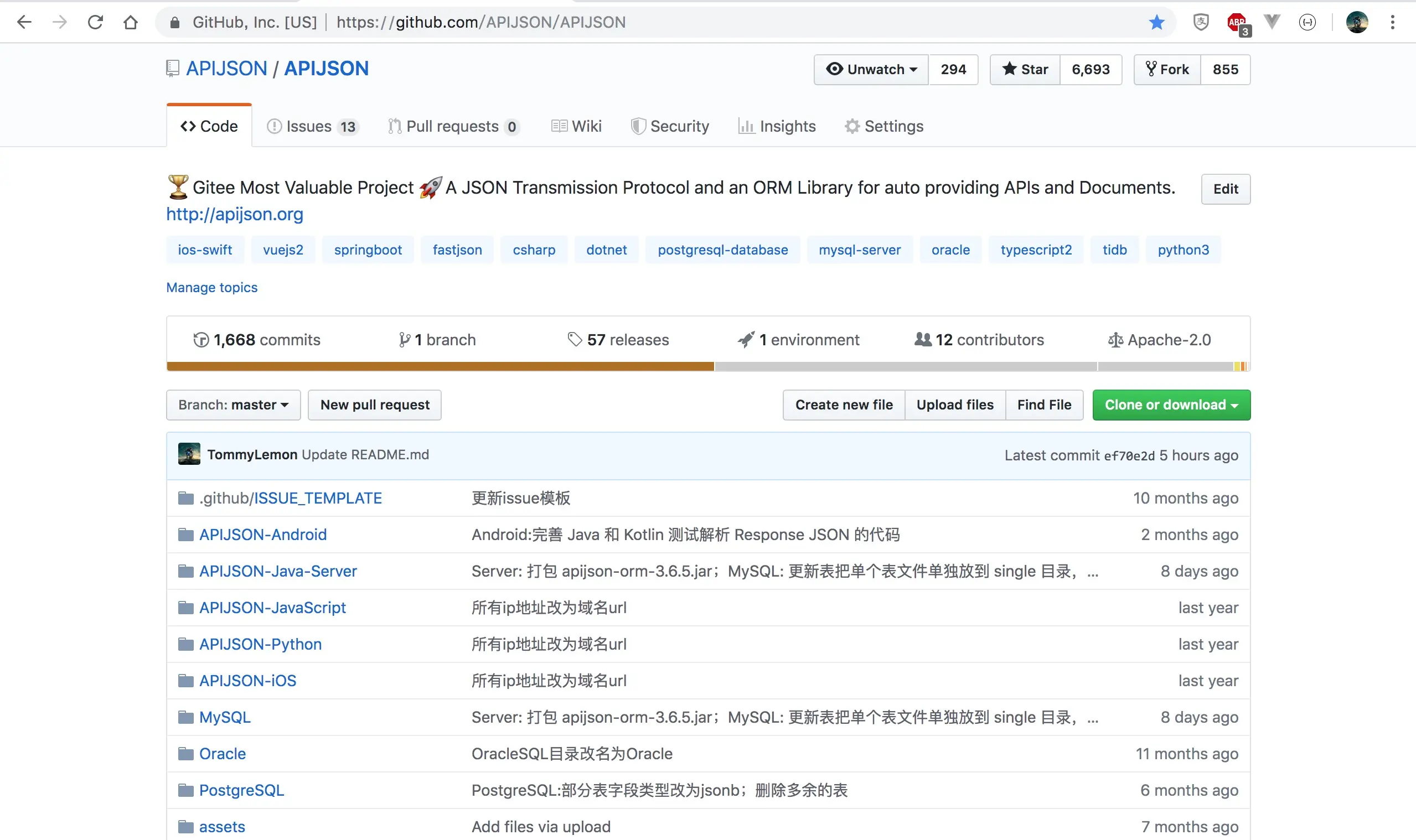The image size is (1416, 840).
Task: Open the http://apijson.org link
Action: [234, 214]
